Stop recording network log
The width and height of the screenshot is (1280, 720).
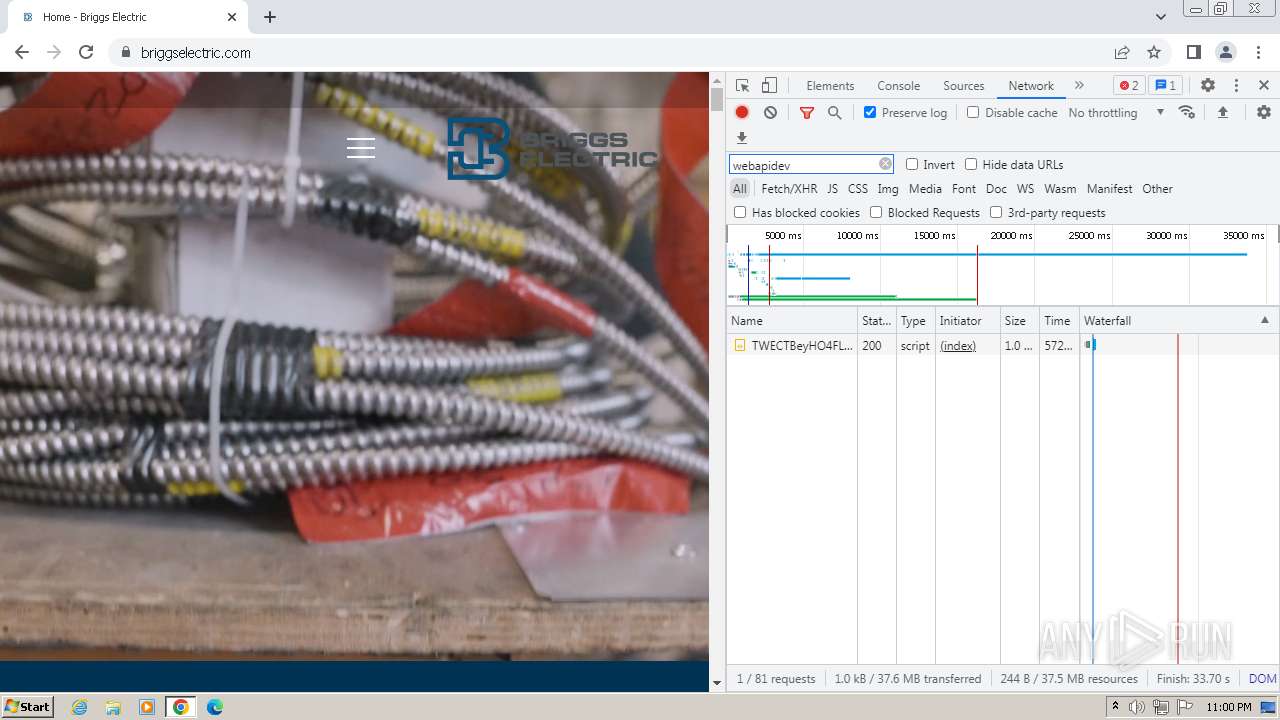point(742,113)
